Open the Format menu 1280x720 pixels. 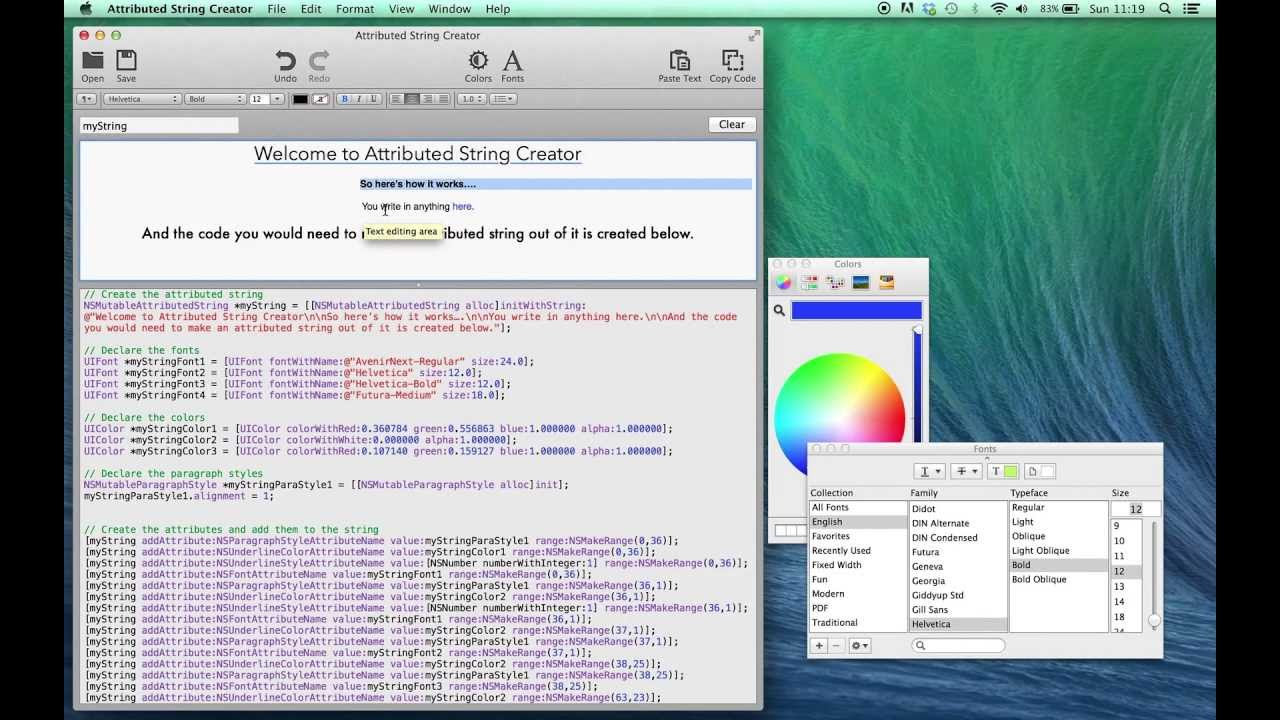(355, 9)
